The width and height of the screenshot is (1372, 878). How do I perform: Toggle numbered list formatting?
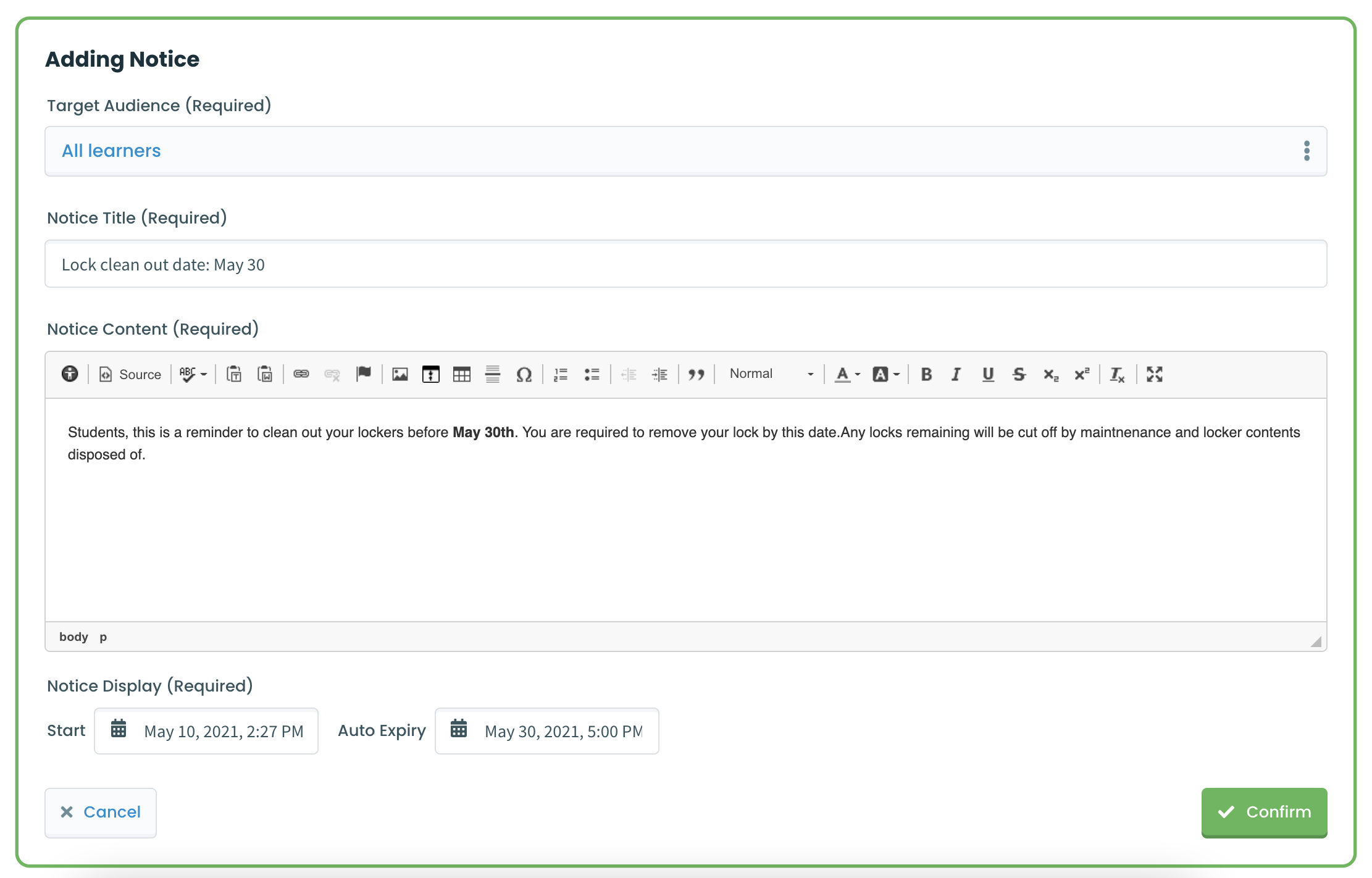(561, 374)
